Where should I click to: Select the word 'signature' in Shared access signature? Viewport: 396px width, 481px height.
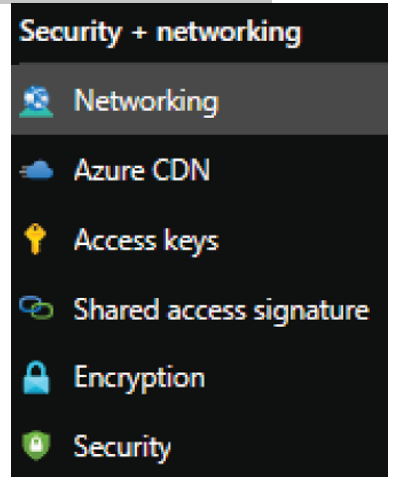tap(311, 311)
